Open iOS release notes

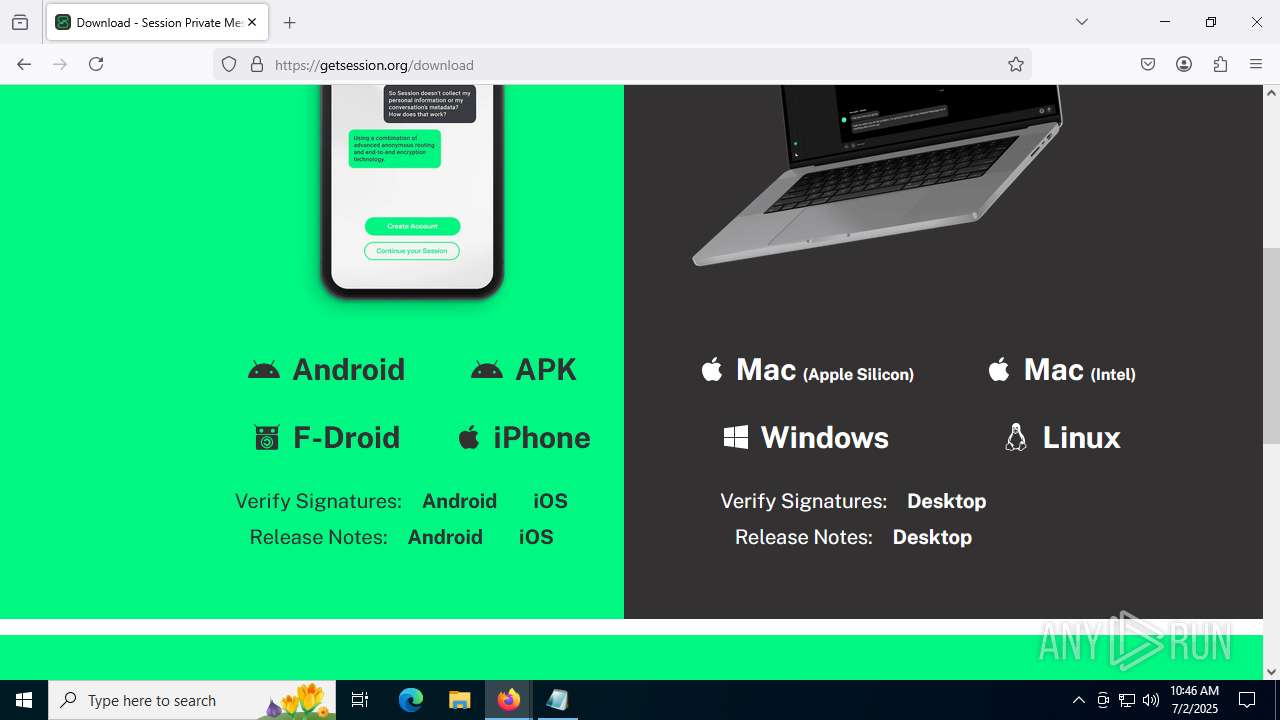coord(536,537)
